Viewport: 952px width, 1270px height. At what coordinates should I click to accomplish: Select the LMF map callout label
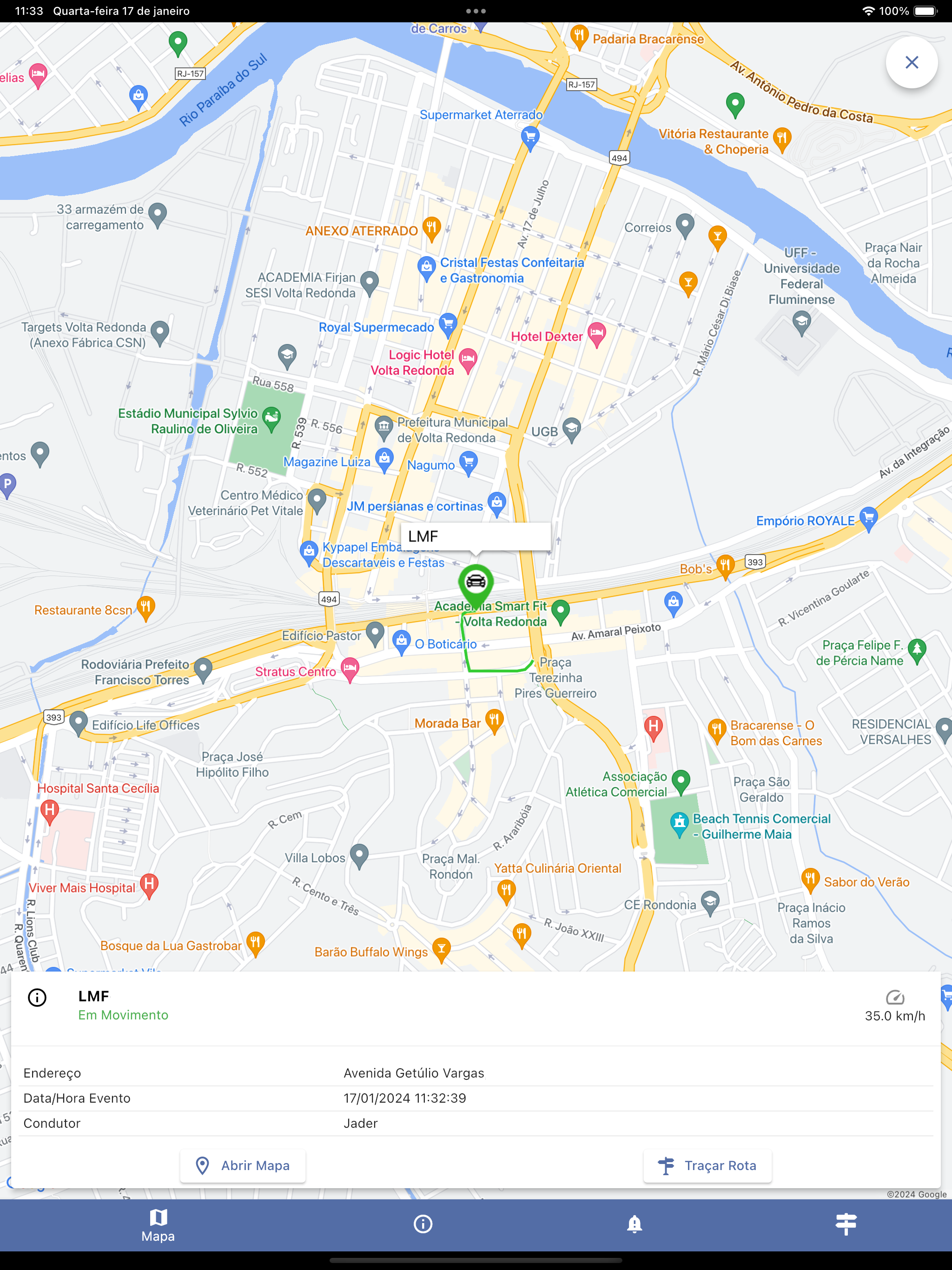pyautogui.click(x=476, y=536)
